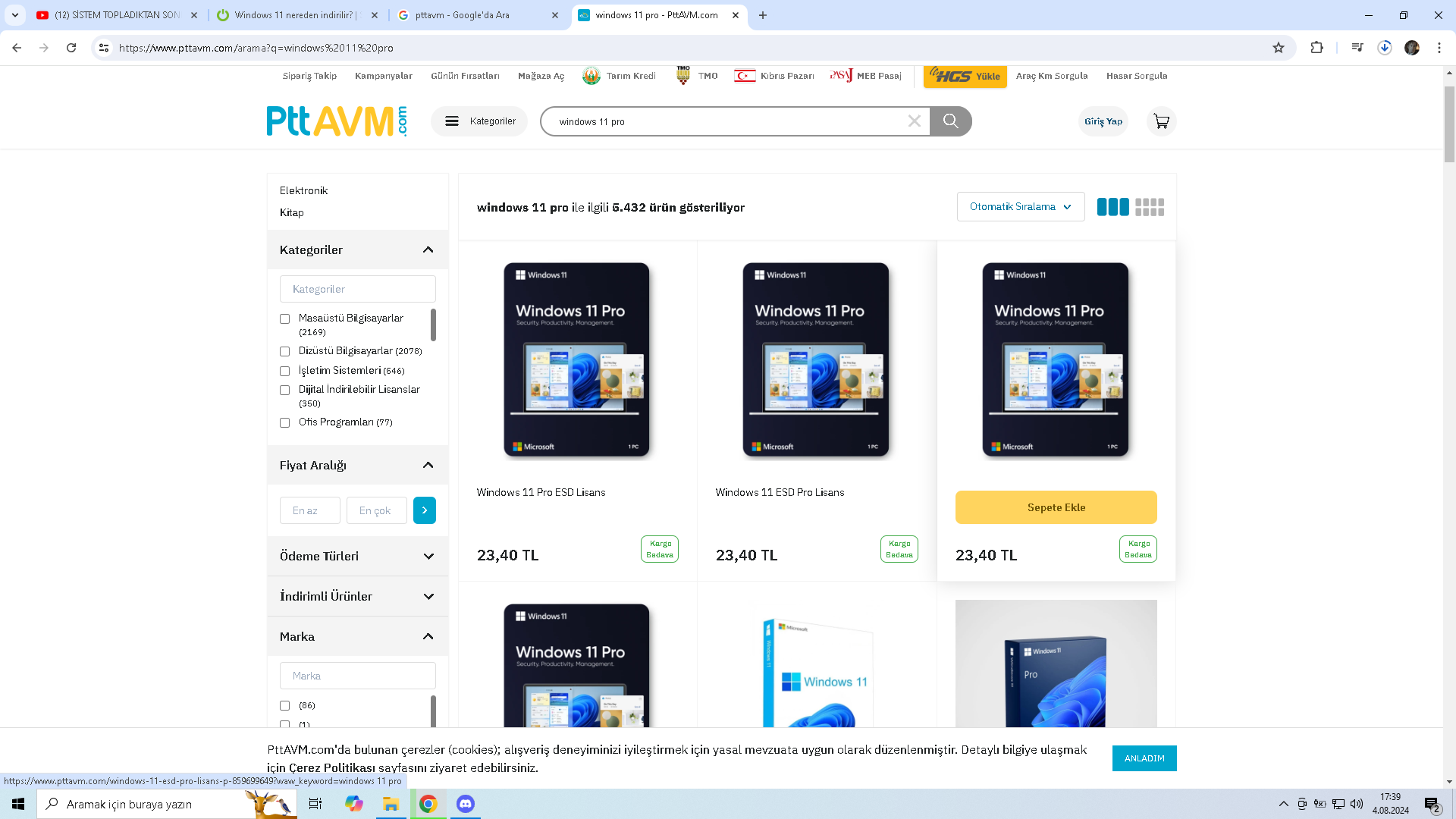Screen dimensions: 1456x819
Task: Check Masaüstü Bilgisayarlar category filter
Action: pos(285,319)
